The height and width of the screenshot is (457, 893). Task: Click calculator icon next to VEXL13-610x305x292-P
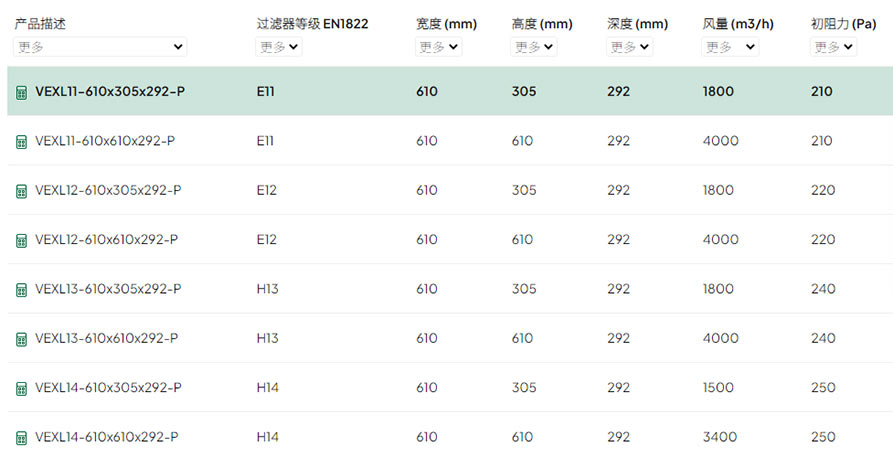pyautogui.click(x=21, y=290)
